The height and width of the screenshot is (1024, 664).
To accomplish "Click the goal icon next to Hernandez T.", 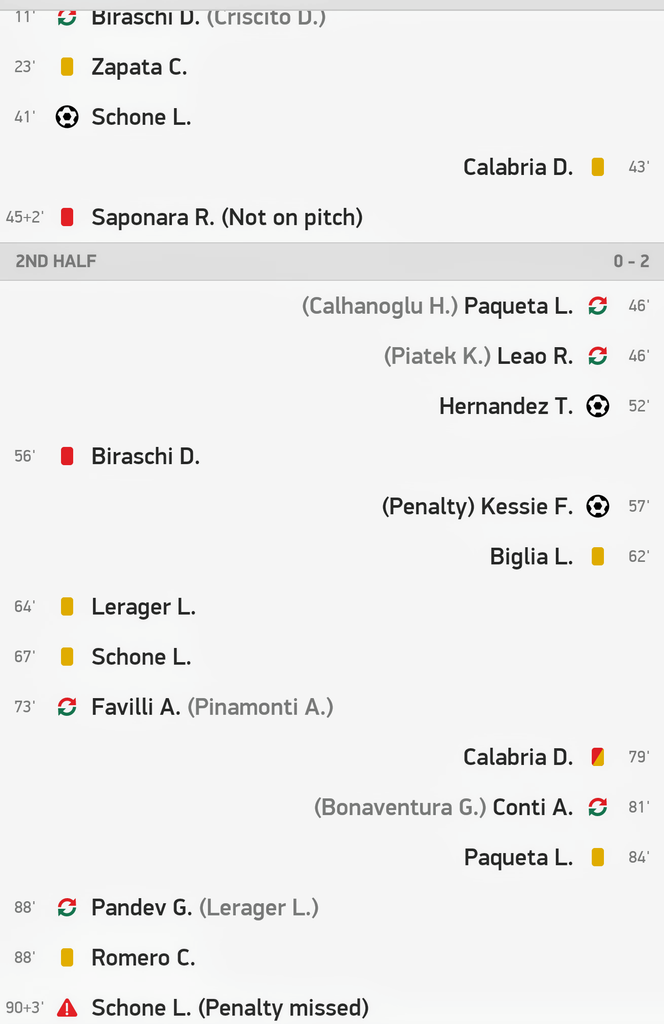I will tap(598, 406).
